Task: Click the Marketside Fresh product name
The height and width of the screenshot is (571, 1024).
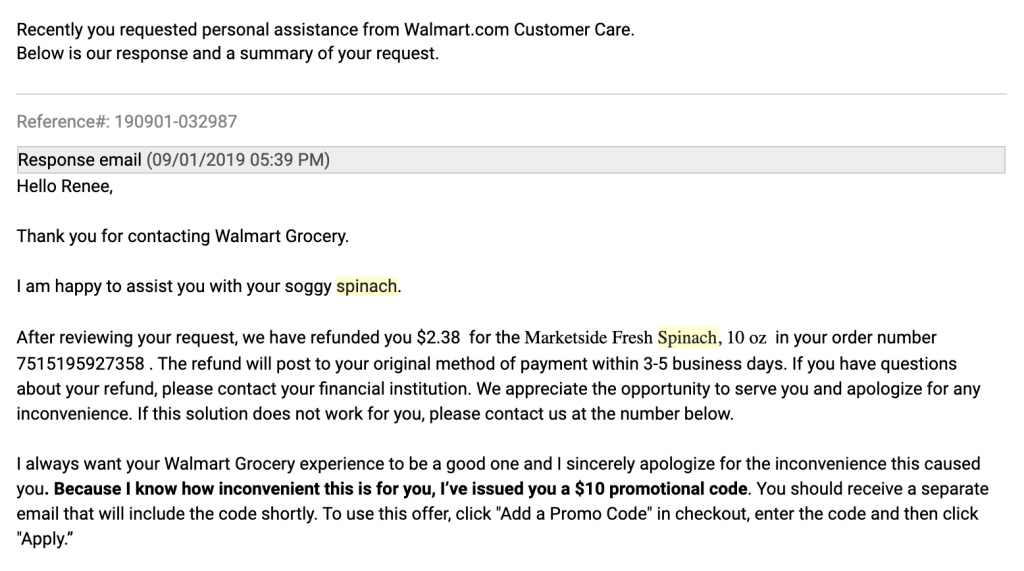Action: [x=588, y=338]
